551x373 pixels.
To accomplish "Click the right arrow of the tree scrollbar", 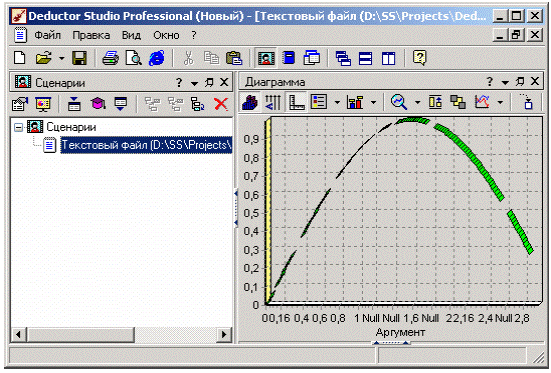I will (x=223, y=334).
